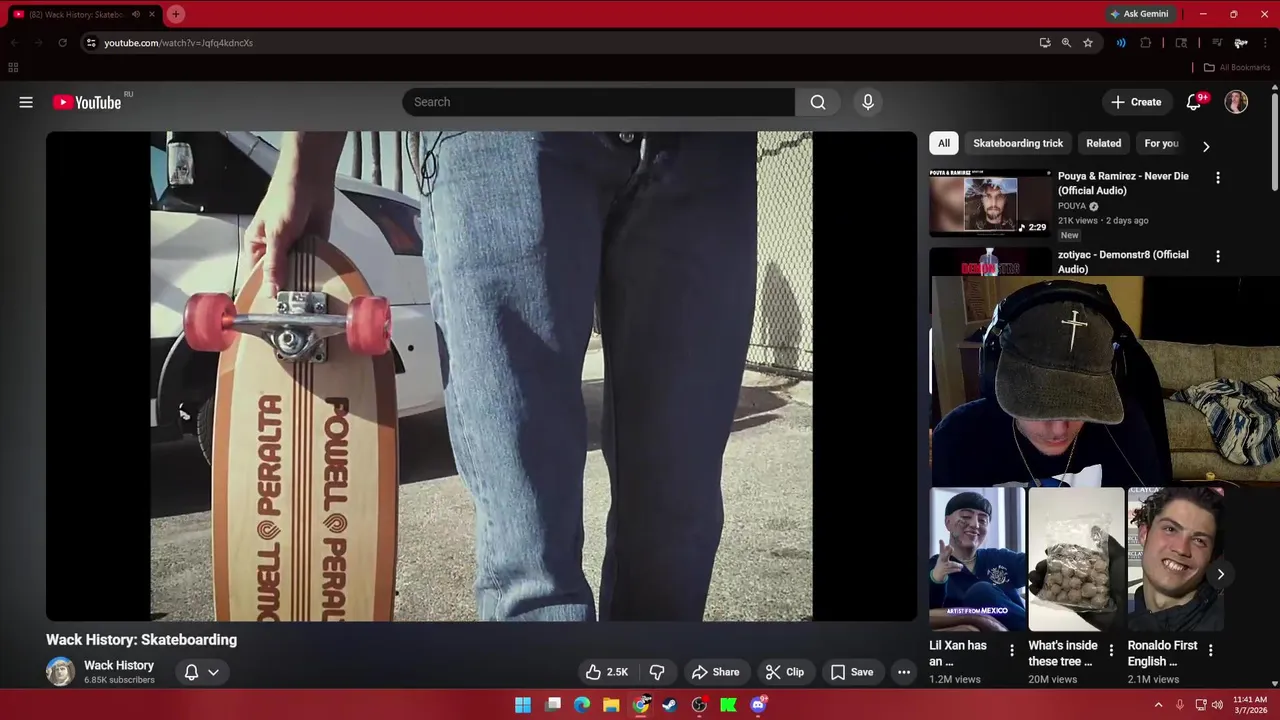Click the Create button

1136,102
